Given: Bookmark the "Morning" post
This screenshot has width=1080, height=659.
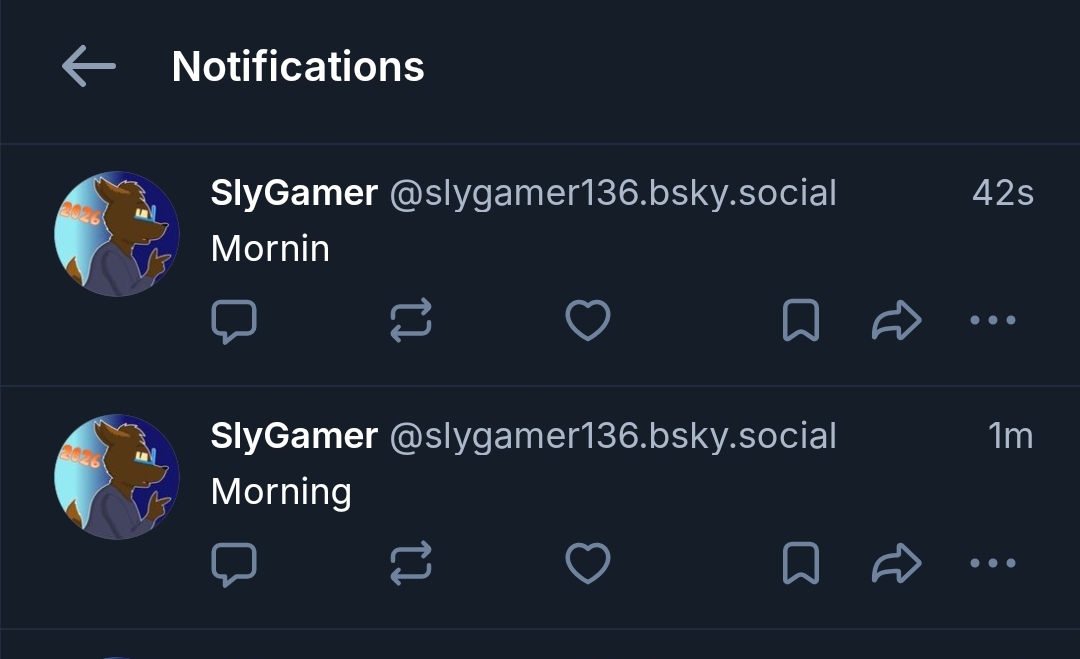Looking at the screenshot, I should tap(800, 564).
